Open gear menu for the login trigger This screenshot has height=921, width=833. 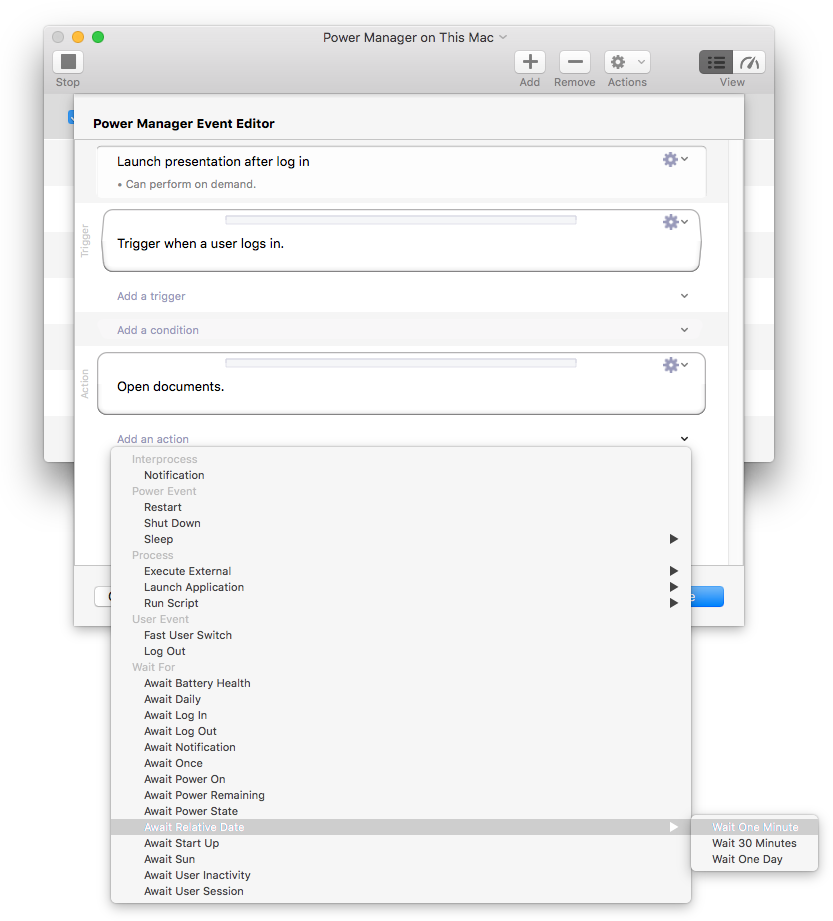pyautogui.click(x=675, y=221)
